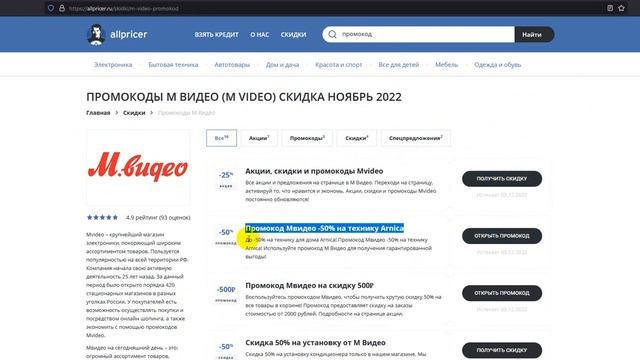
Task: Select the Промокоды filter tab
Action: pos(307,138)
